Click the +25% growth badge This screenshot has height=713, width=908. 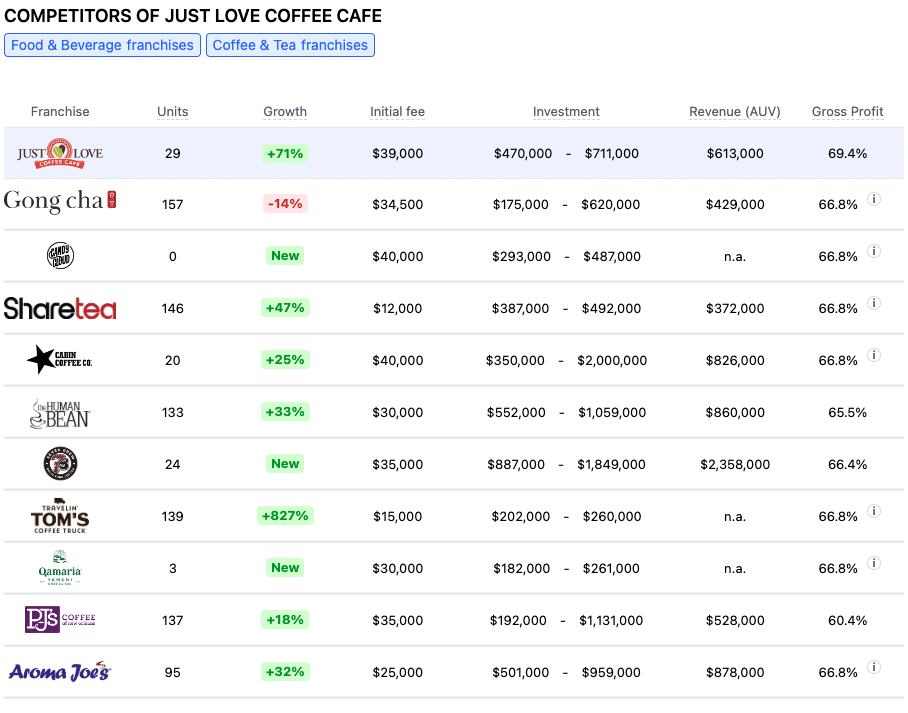coord(285,360)
